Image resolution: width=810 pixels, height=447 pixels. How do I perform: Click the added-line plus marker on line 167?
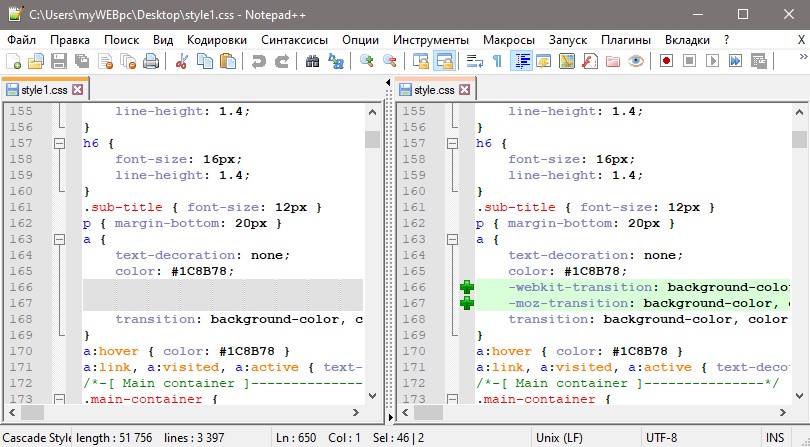pos(467,303)
